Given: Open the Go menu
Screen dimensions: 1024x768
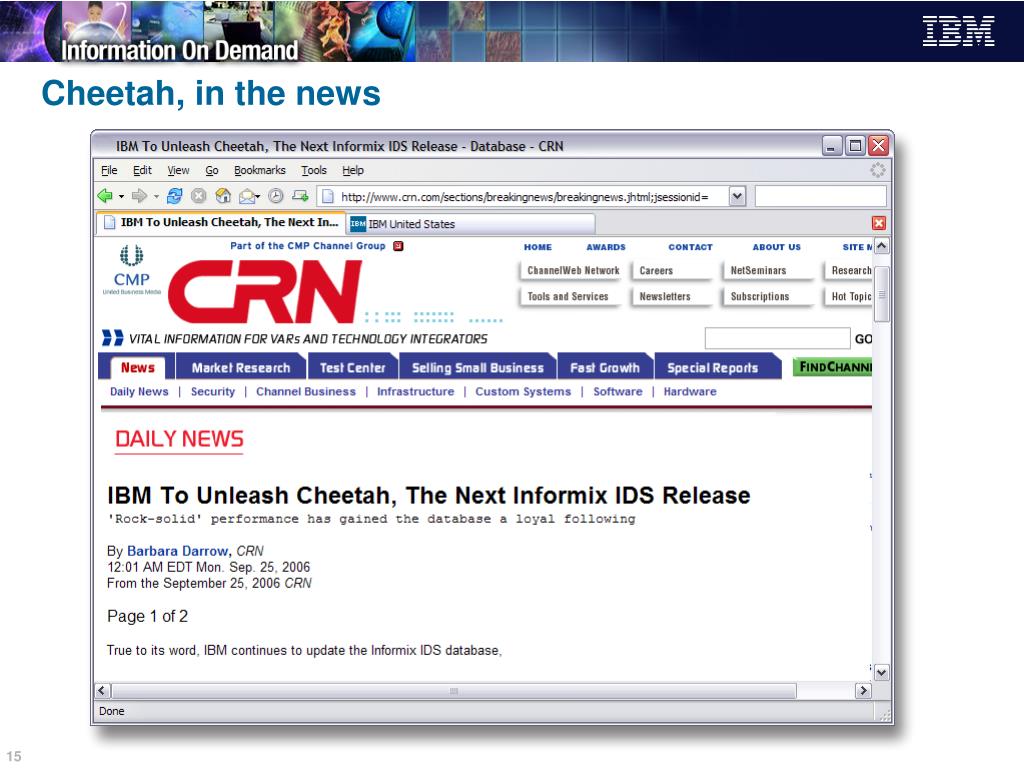Looking at the screenshot, I should [x=212, y=170].
